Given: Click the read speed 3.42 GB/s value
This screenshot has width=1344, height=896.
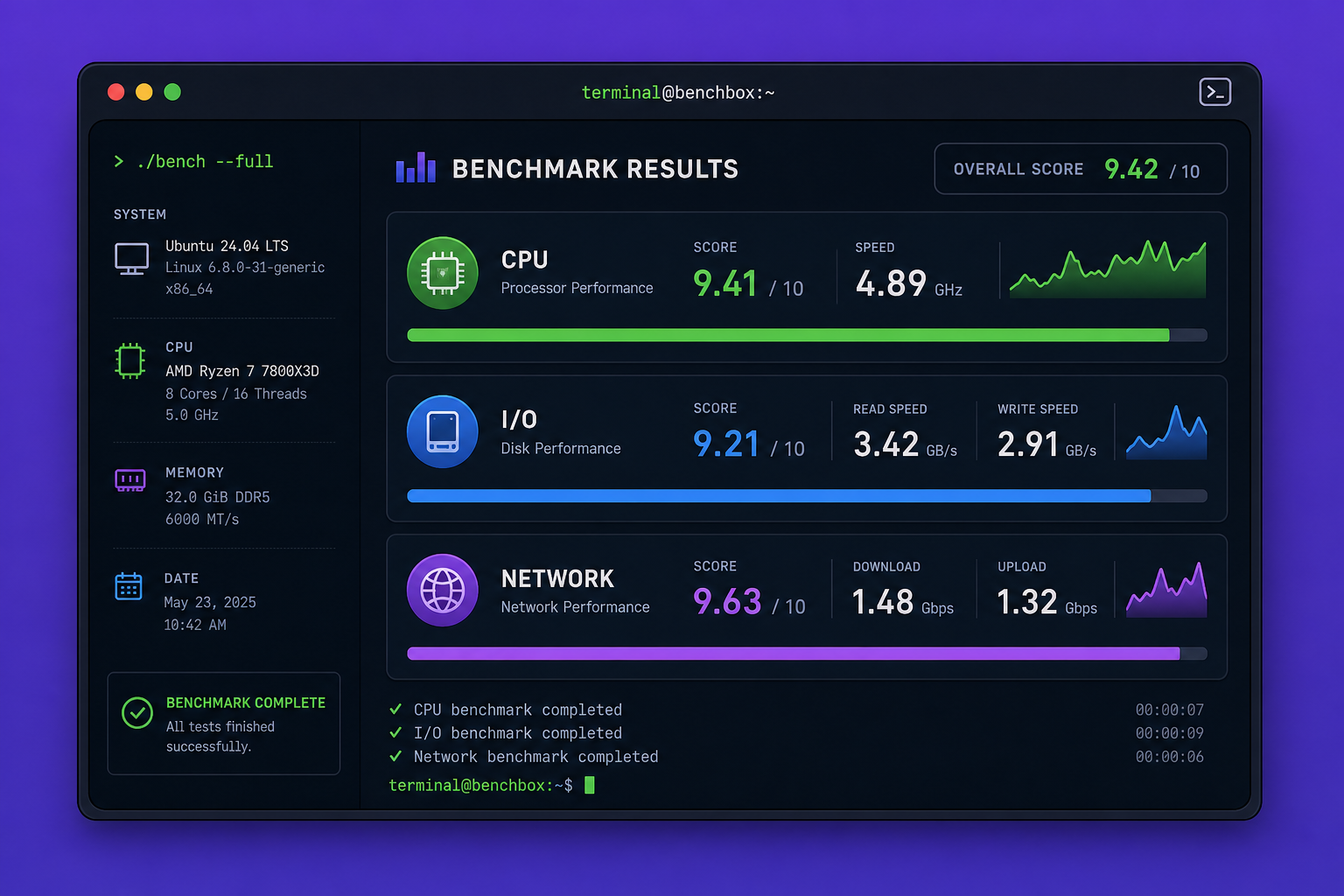Looking at the screenshot, I should (905, 444).
